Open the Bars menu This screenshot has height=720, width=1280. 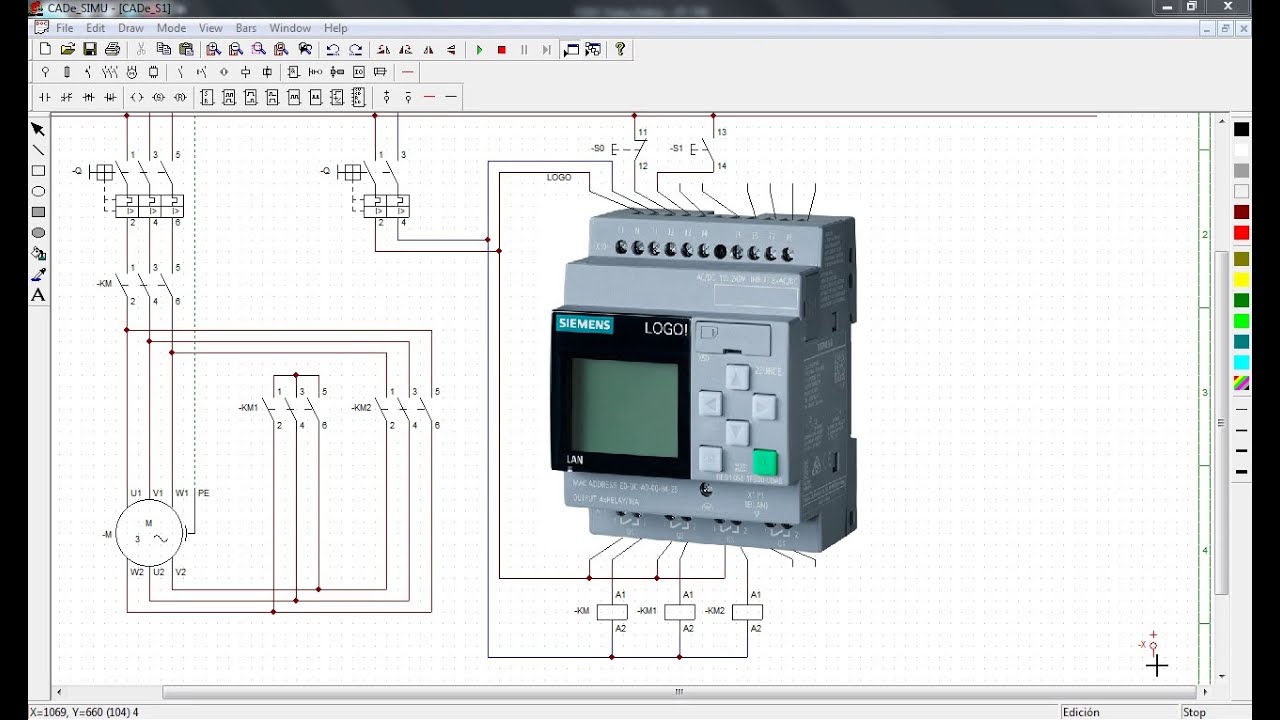coord(246,28)
